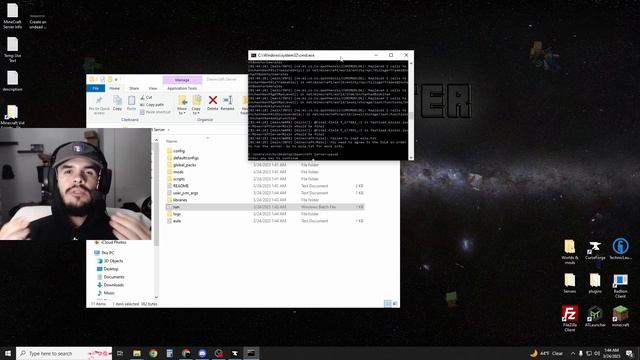The height and width of the screenshot is (360, 640).
Task: Select the mods folder
Action: [x=178, y=172]
